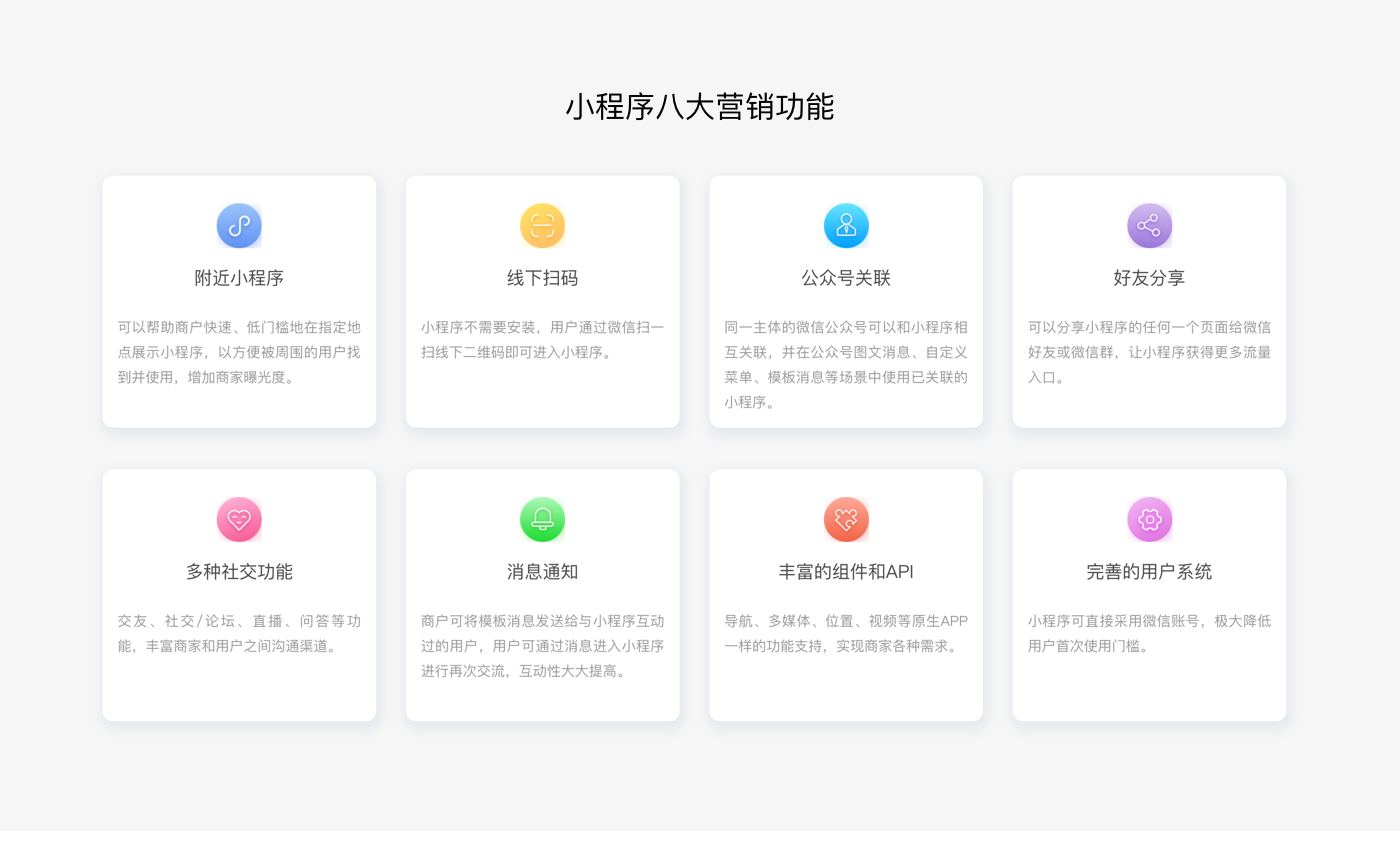Click the page heading 小程序八大营销功能
This screenshot has height=862, width=1400.
point(700,107)
